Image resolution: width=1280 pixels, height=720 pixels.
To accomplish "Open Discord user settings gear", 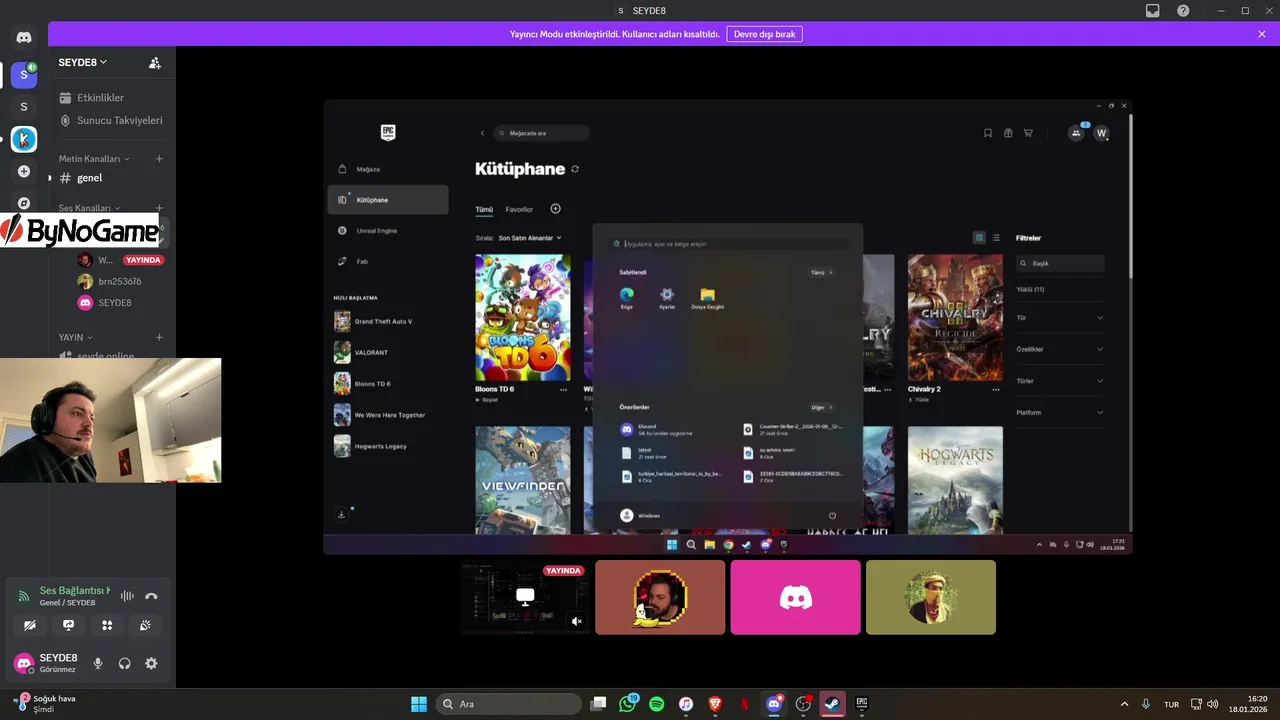I will (151, 663).
